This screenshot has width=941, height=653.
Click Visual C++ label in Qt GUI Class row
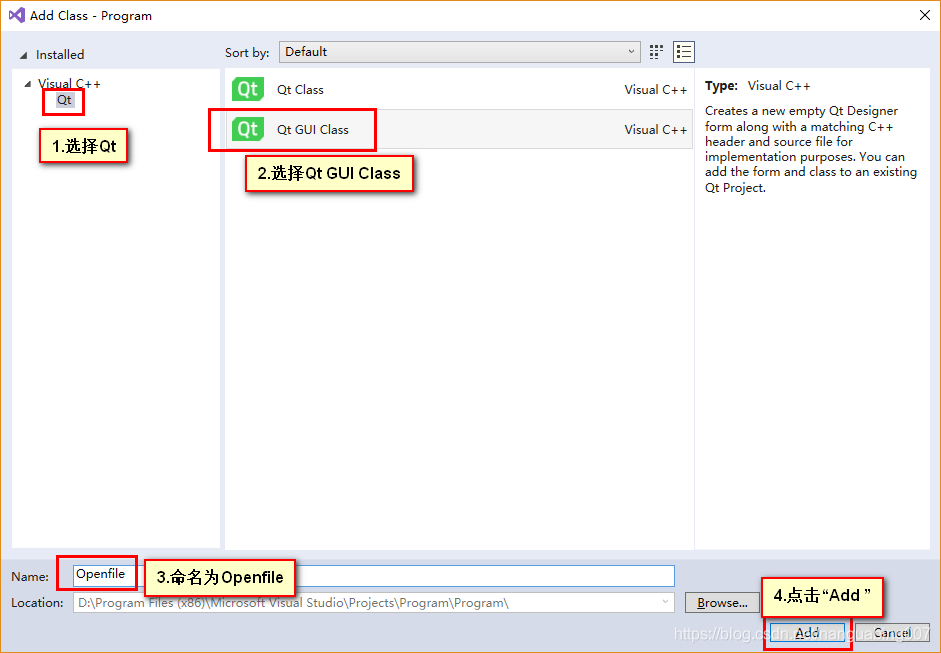pos(655,130)
